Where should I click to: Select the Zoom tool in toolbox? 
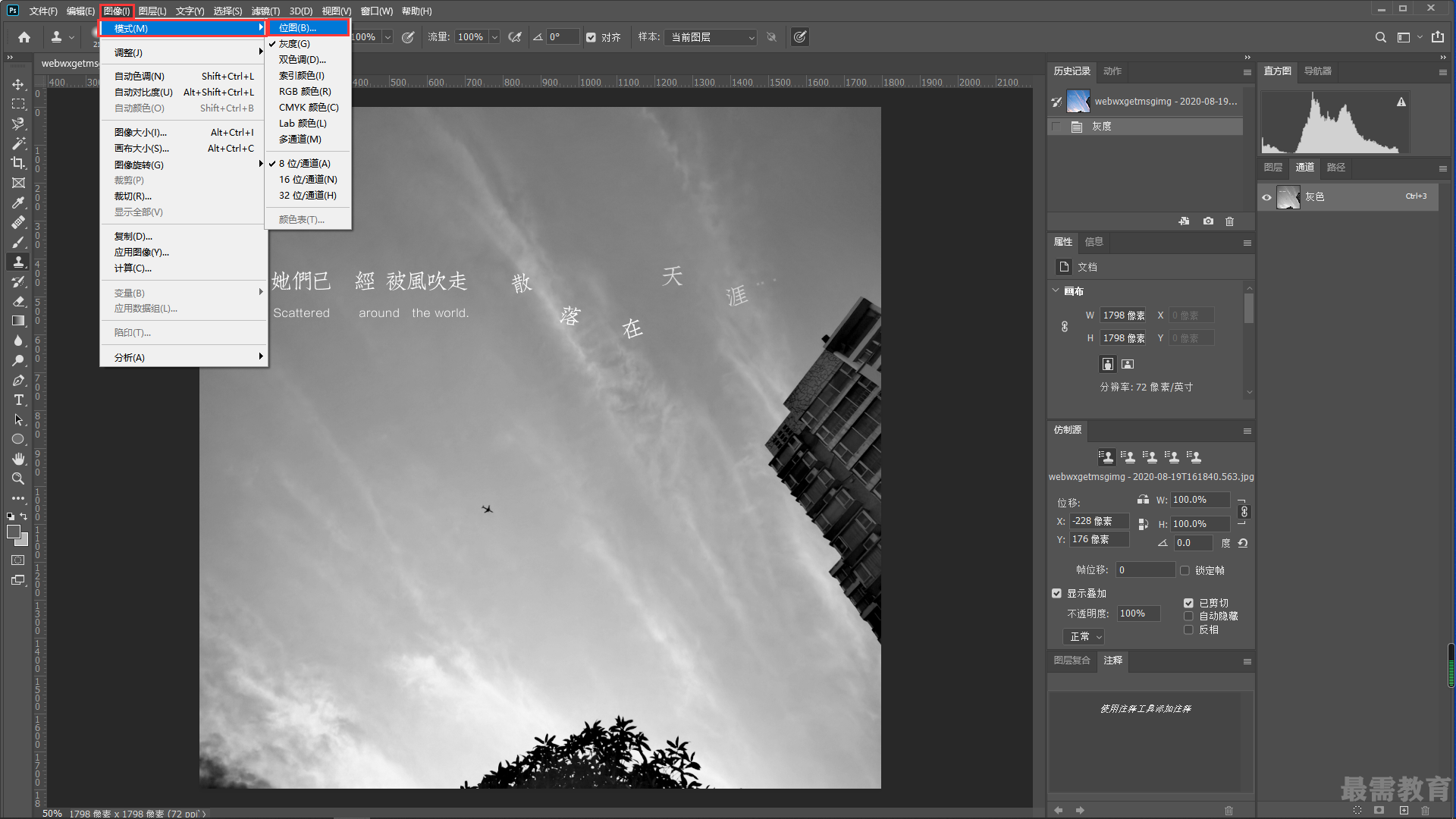coord(18,479)
